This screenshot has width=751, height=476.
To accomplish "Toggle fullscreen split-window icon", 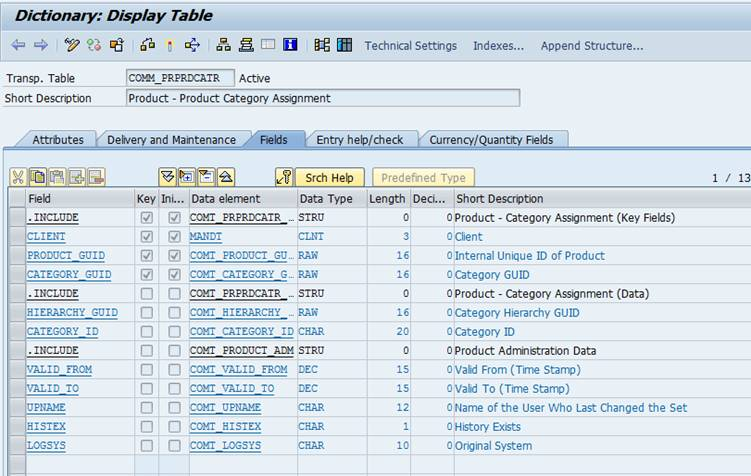I will coord(268,45).
